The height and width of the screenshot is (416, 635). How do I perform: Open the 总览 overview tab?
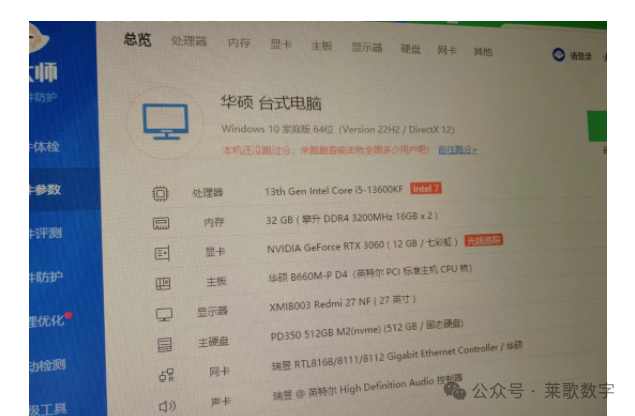pos(137,39)
